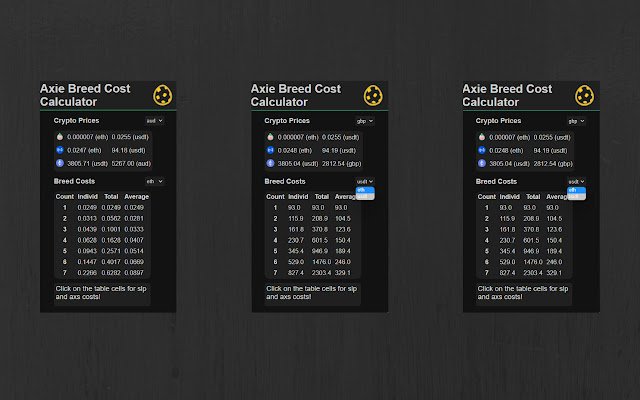Click the Ethereum icon in right panel

pos(482,163)
